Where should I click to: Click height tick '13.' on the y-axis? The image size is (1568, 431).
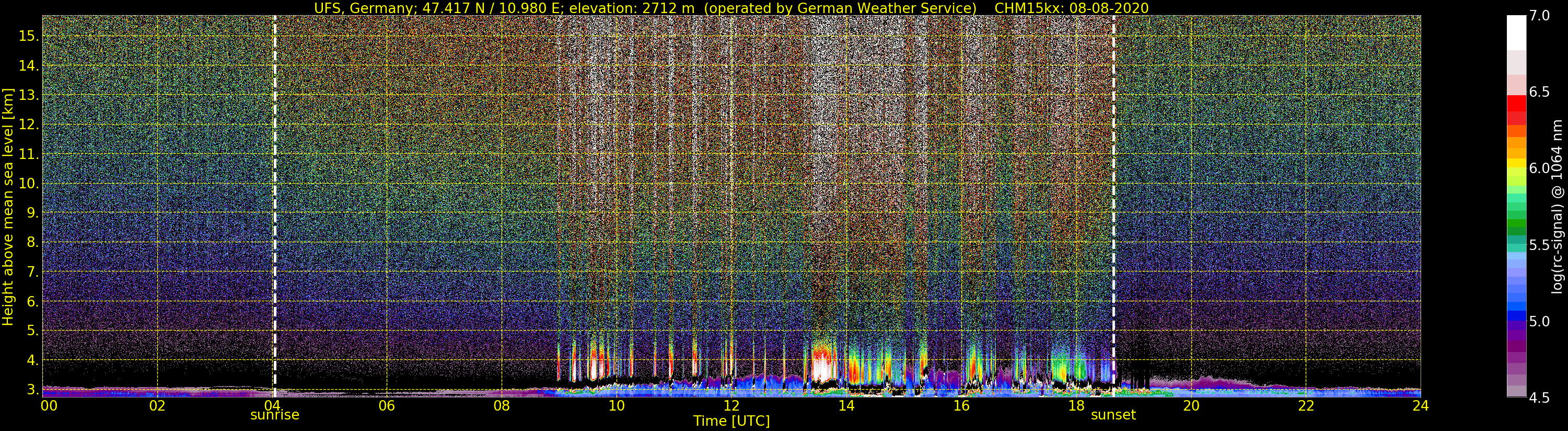click(x=29, y=95)
